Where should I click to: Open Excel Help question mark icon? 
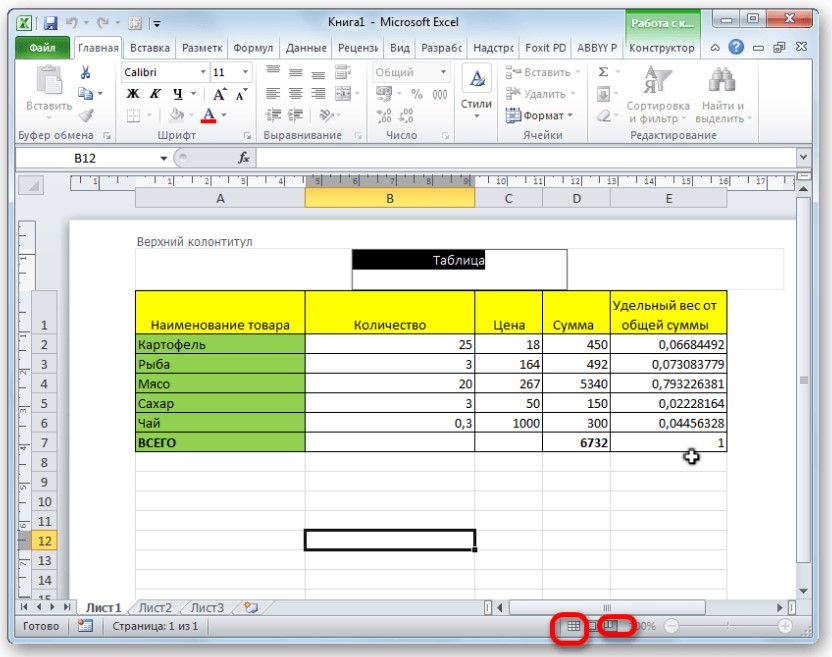(x=736, y=47)
